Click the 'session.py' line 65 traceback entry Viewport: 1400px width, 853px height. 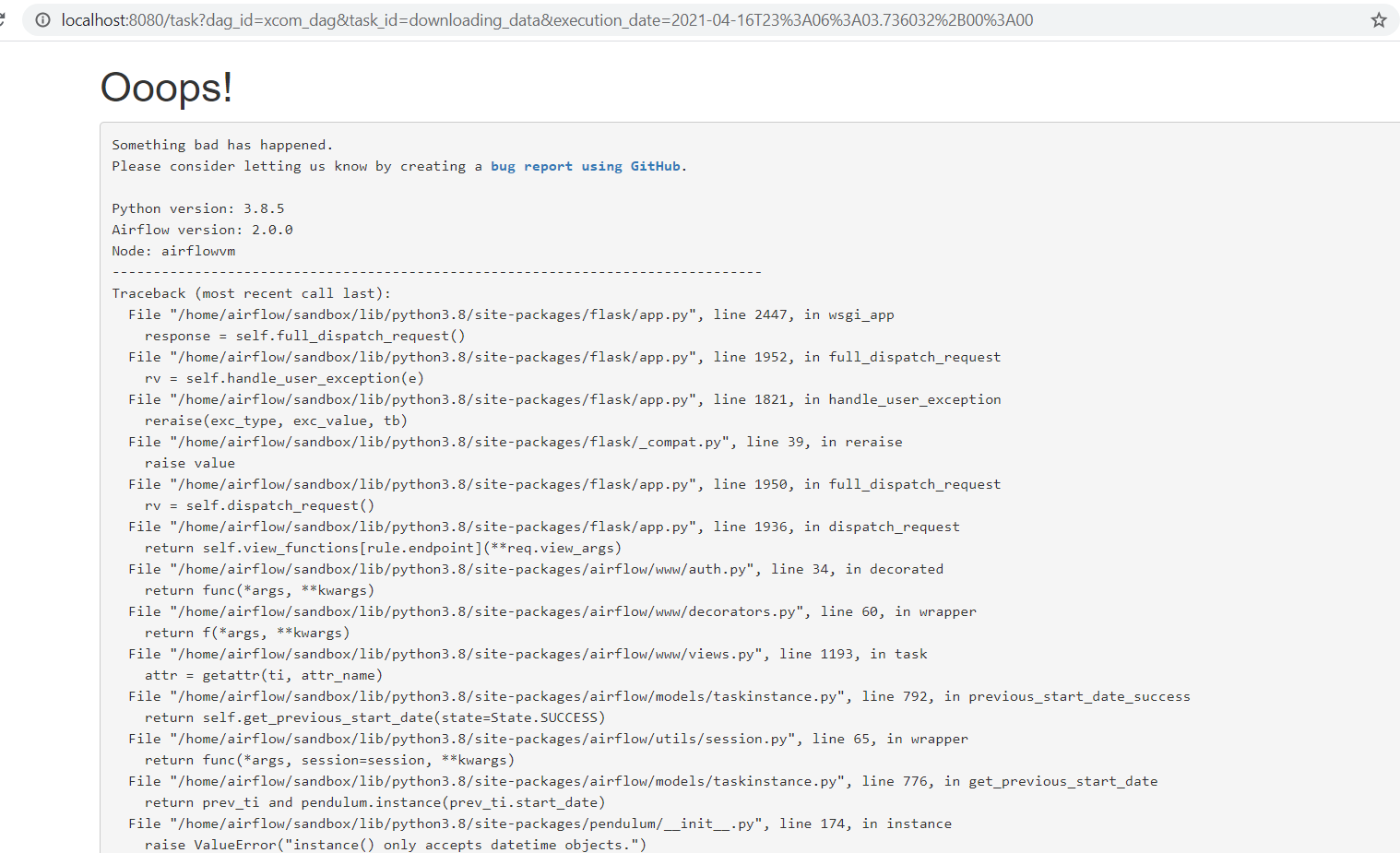548,739
